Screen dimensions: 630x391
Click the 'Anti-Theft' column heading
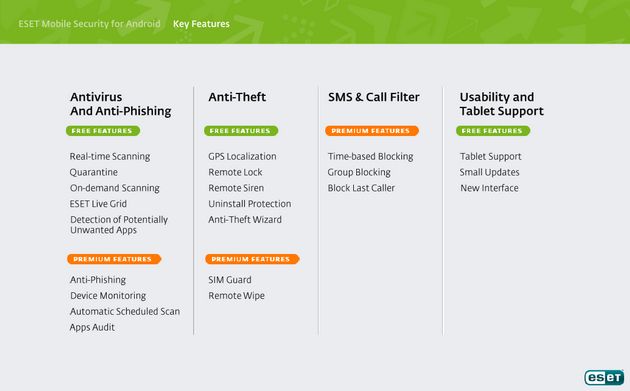(x=237, y=97)
